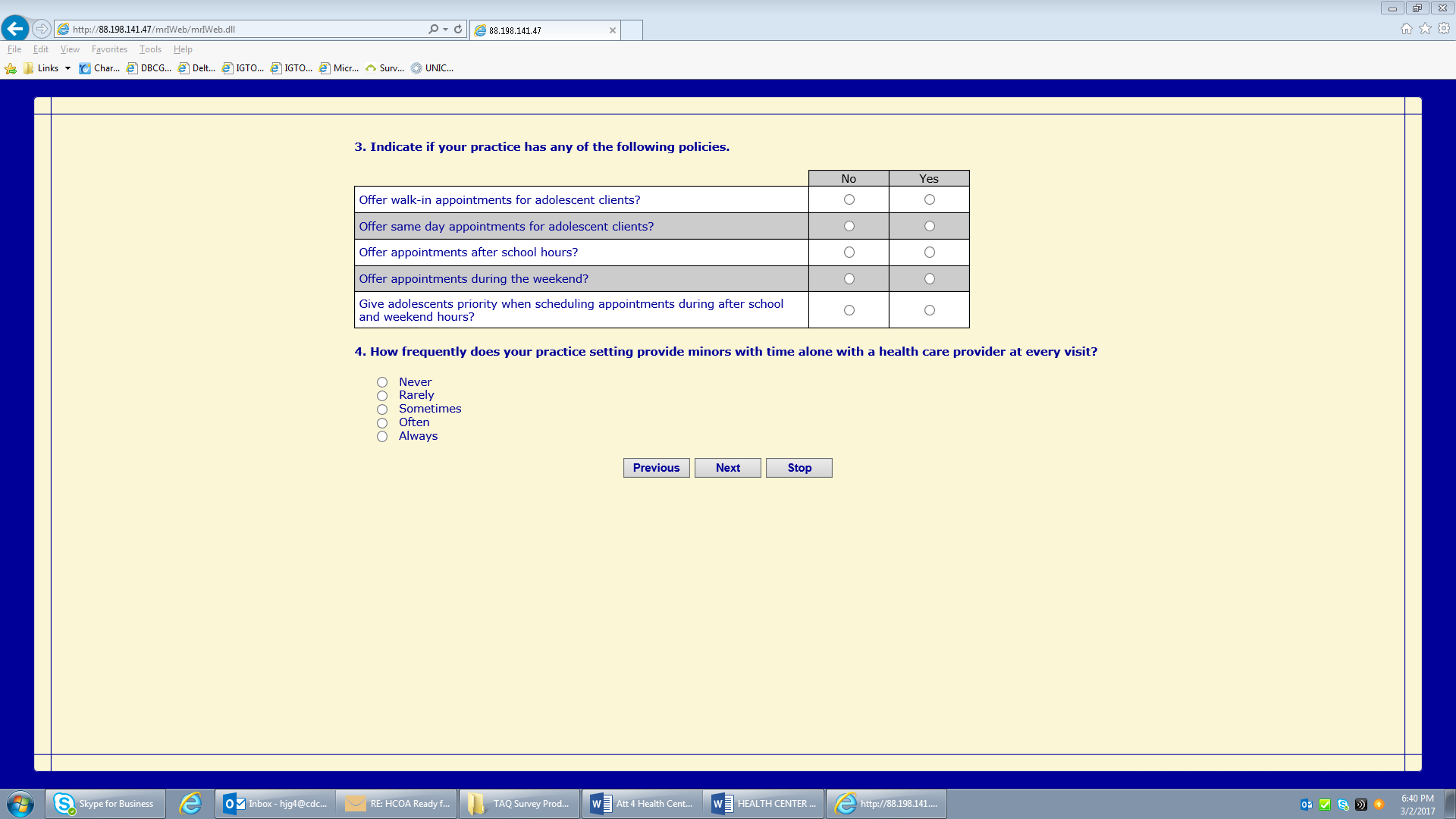Image resolution: width=1456 pixels, height=819 pixels.
Task: Close the 88.198.141.47 browser tab
Action: [612, 30]
